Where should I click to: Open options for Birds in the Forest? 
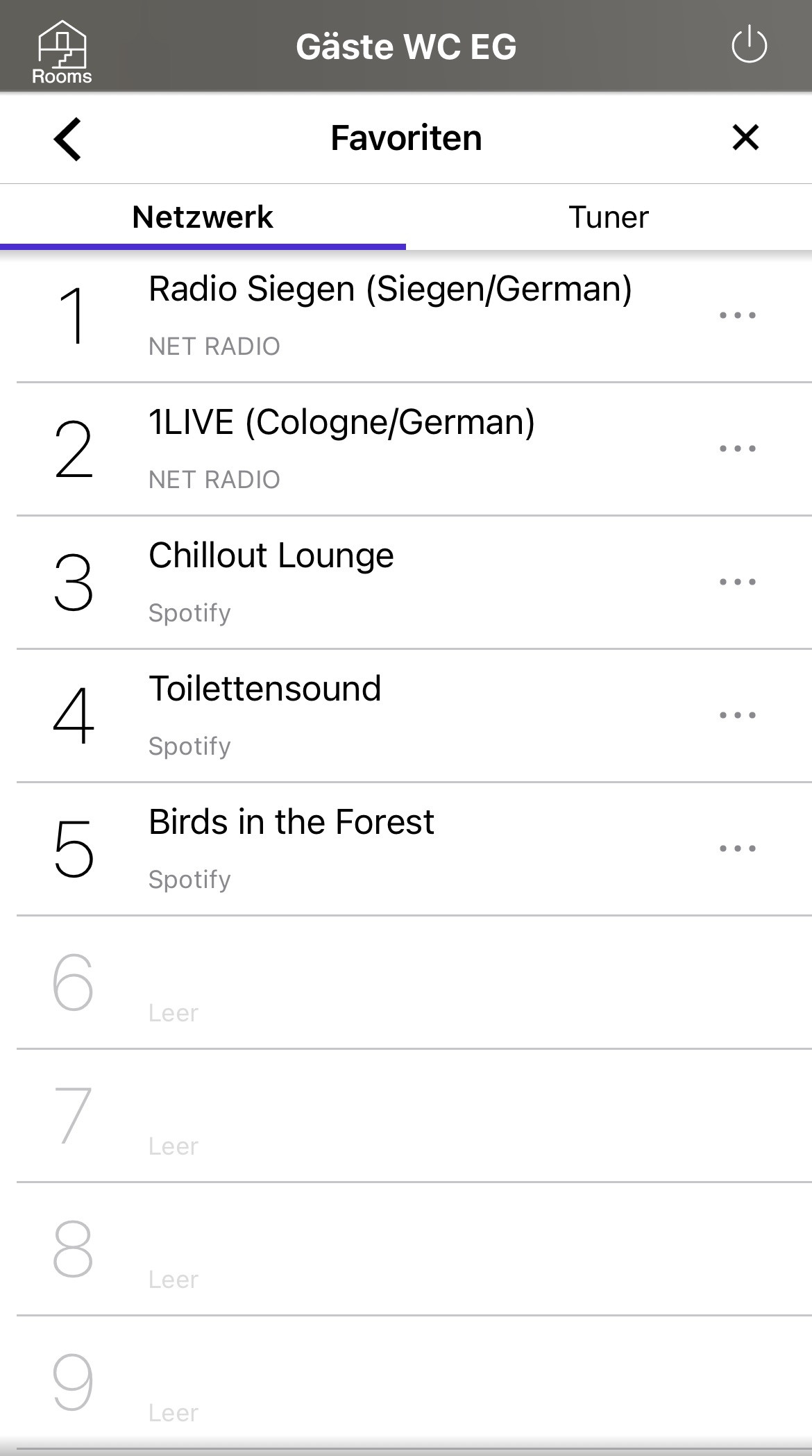(x=737, y=848)
